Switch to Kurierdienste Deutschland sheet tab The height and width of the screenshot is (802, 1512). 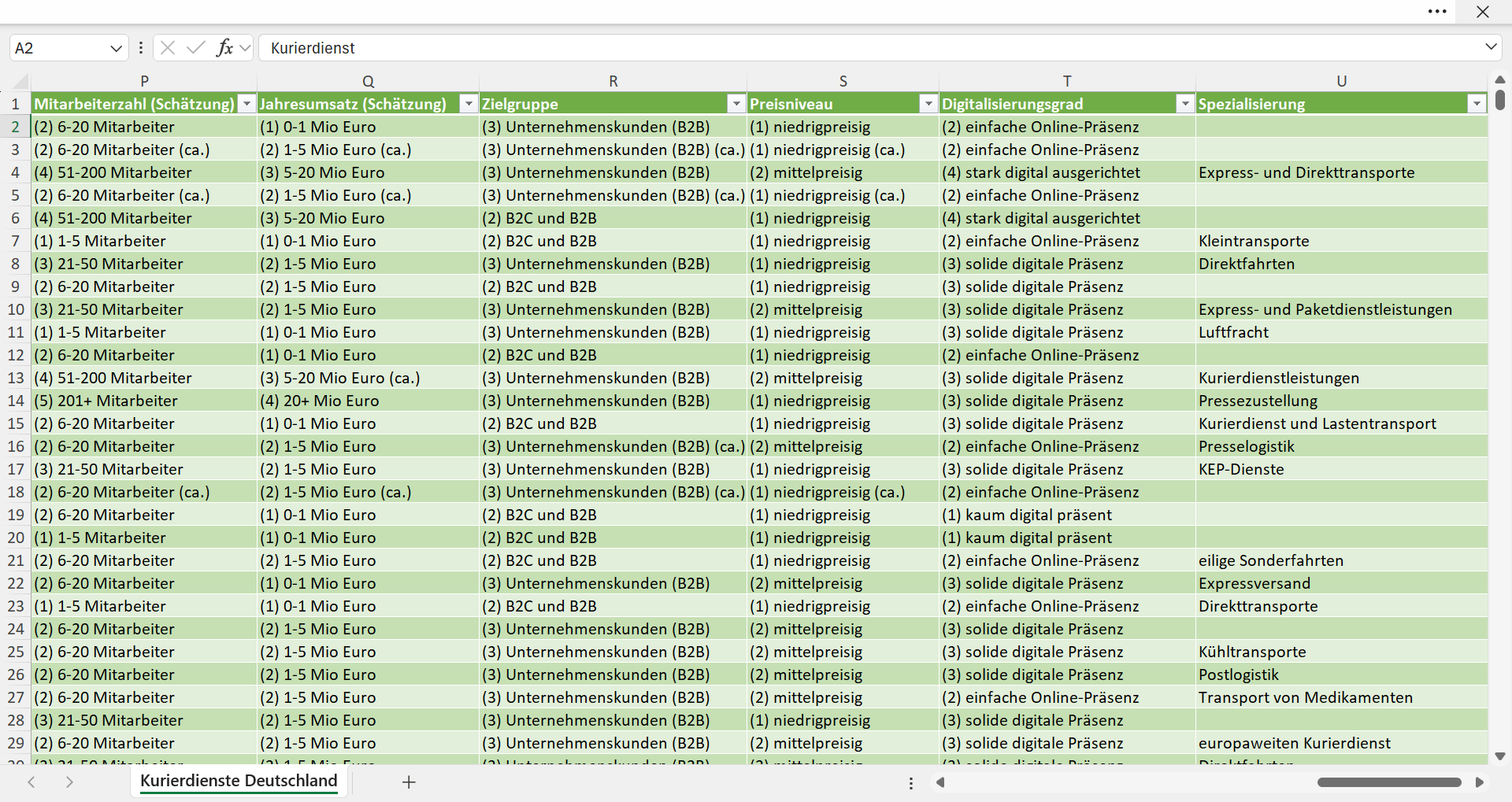239,781
